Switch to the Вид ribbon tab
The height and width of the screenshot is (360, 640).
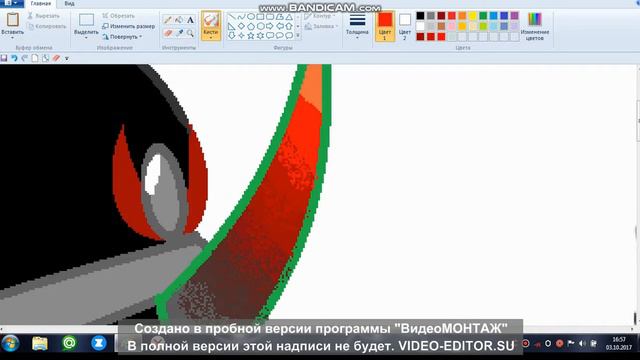(69, 3)
